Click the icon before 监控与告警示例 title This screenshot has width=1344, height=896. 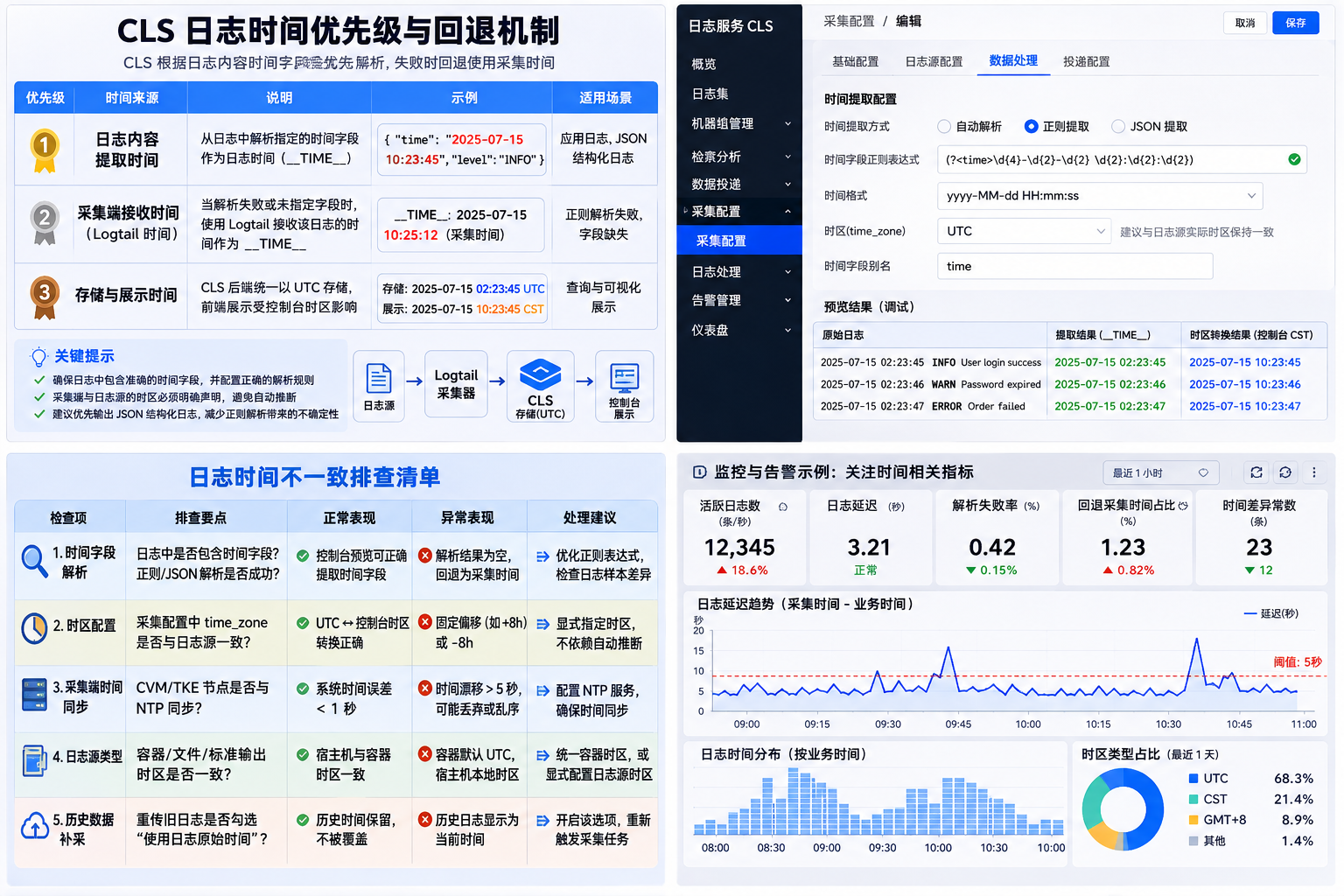click(x=699, y=472)
